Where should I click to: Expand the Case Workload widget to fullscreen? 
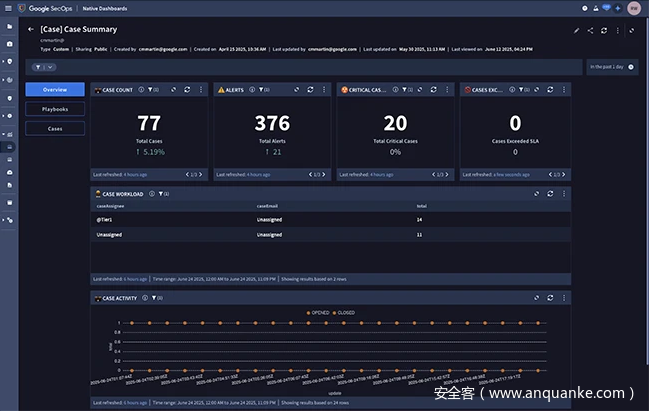coord(536,193)
